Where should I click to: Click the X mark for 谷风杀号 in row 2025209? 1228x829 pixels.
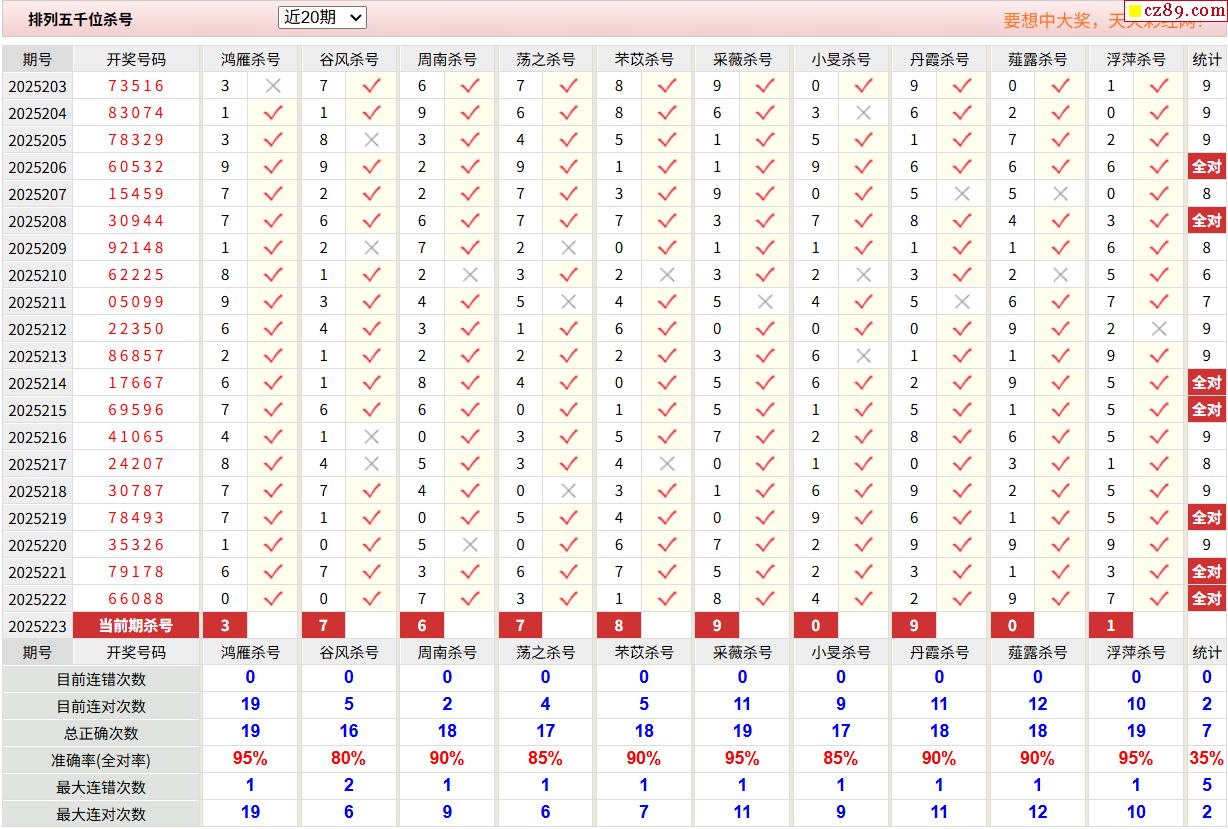(372, 248)
